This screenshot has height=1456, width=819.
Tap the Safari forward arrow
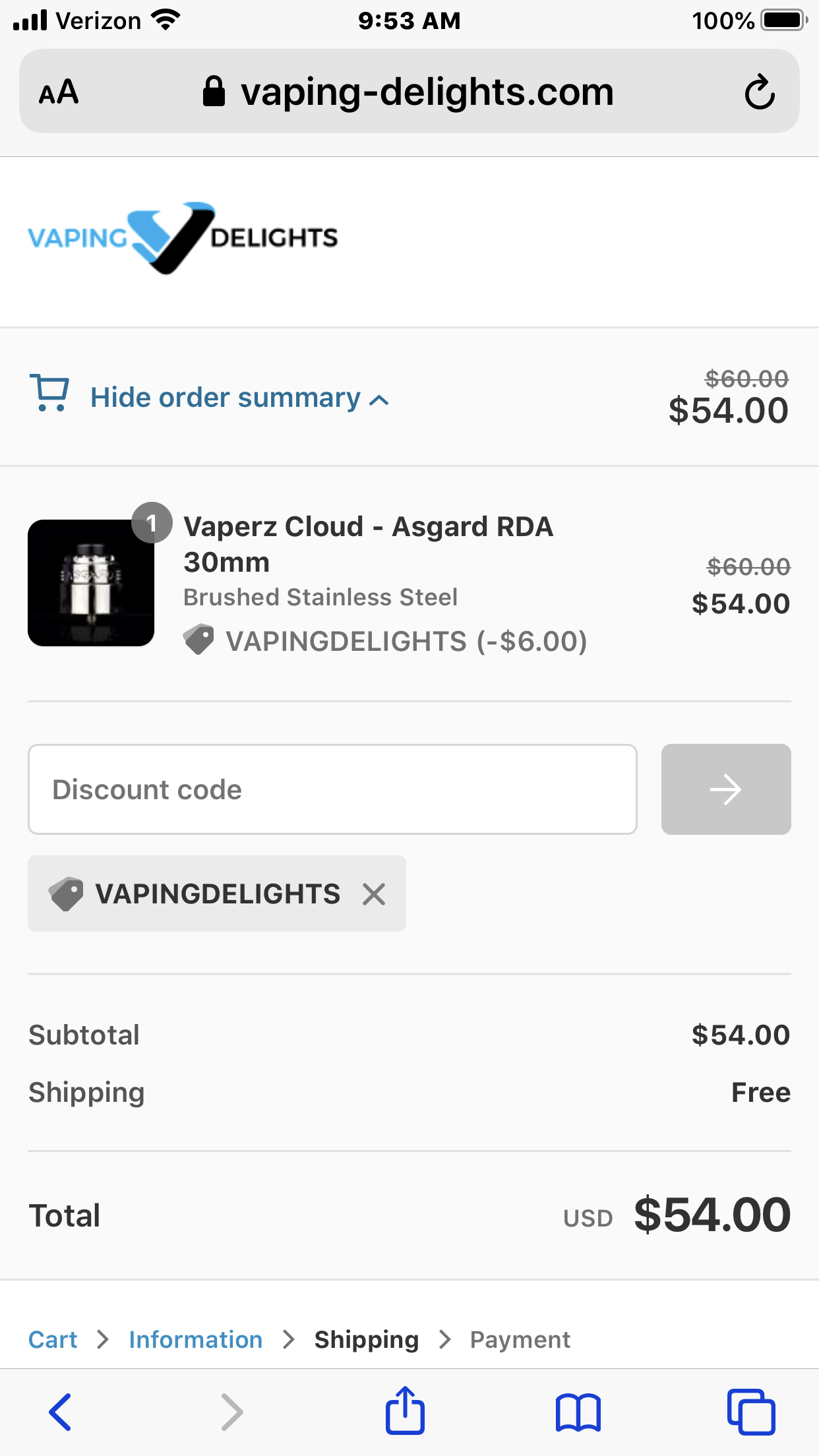click(231, 1412)
